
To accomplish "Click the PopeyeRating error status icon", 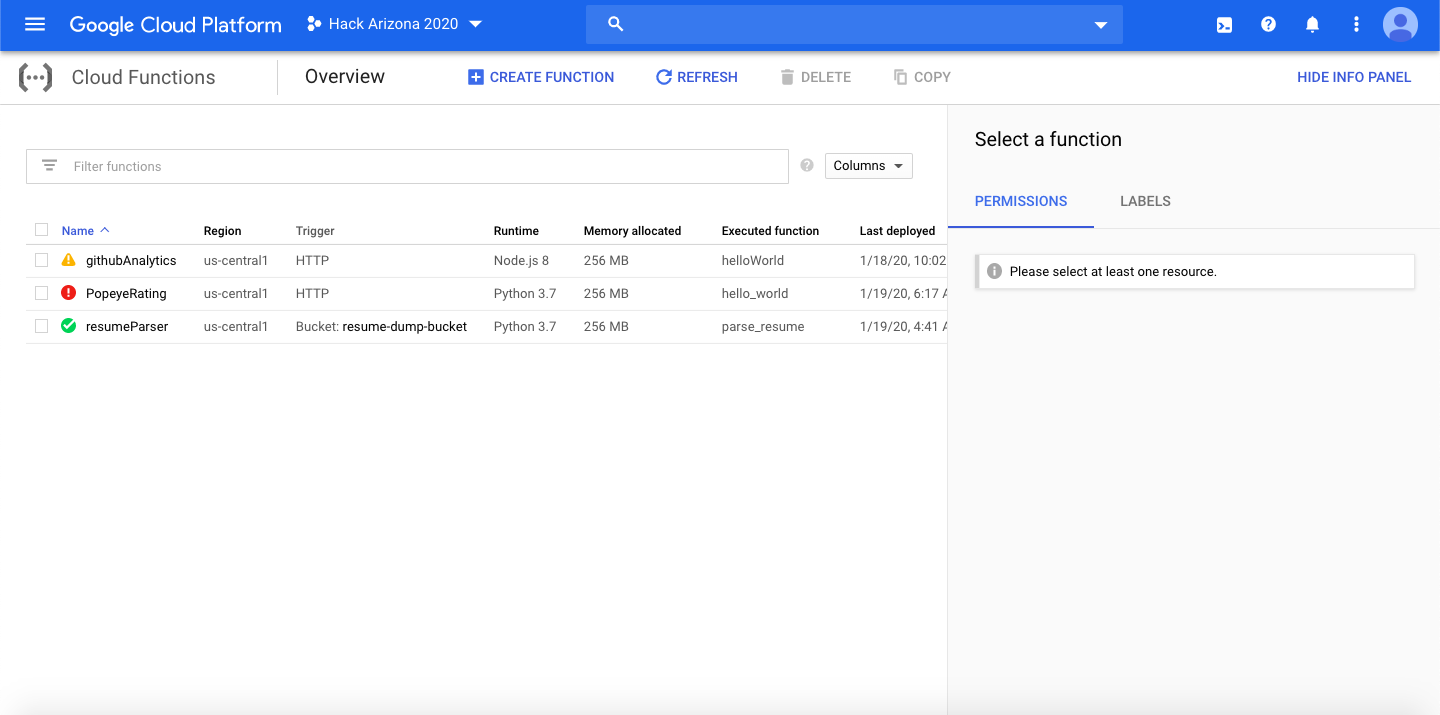I will click(68, 293).
